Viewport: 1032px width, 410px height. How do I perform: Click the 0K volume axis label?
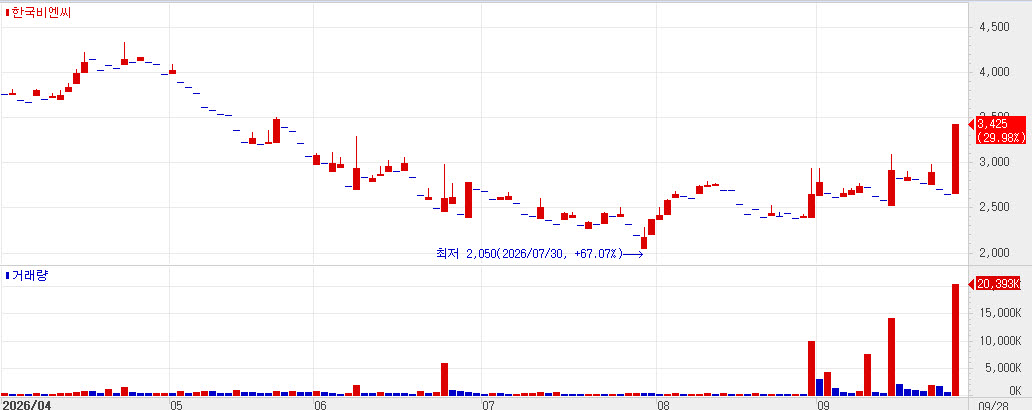coord(1015,390)
